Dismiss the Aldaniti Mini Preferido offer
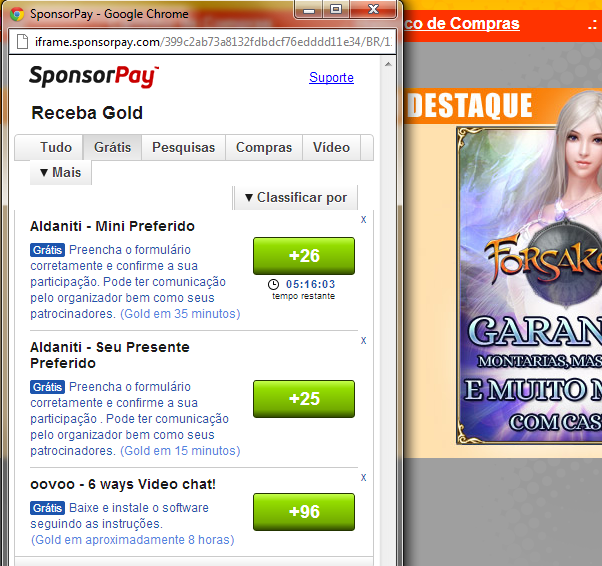This screenshot has height=566, width=602. coord(363,220)
